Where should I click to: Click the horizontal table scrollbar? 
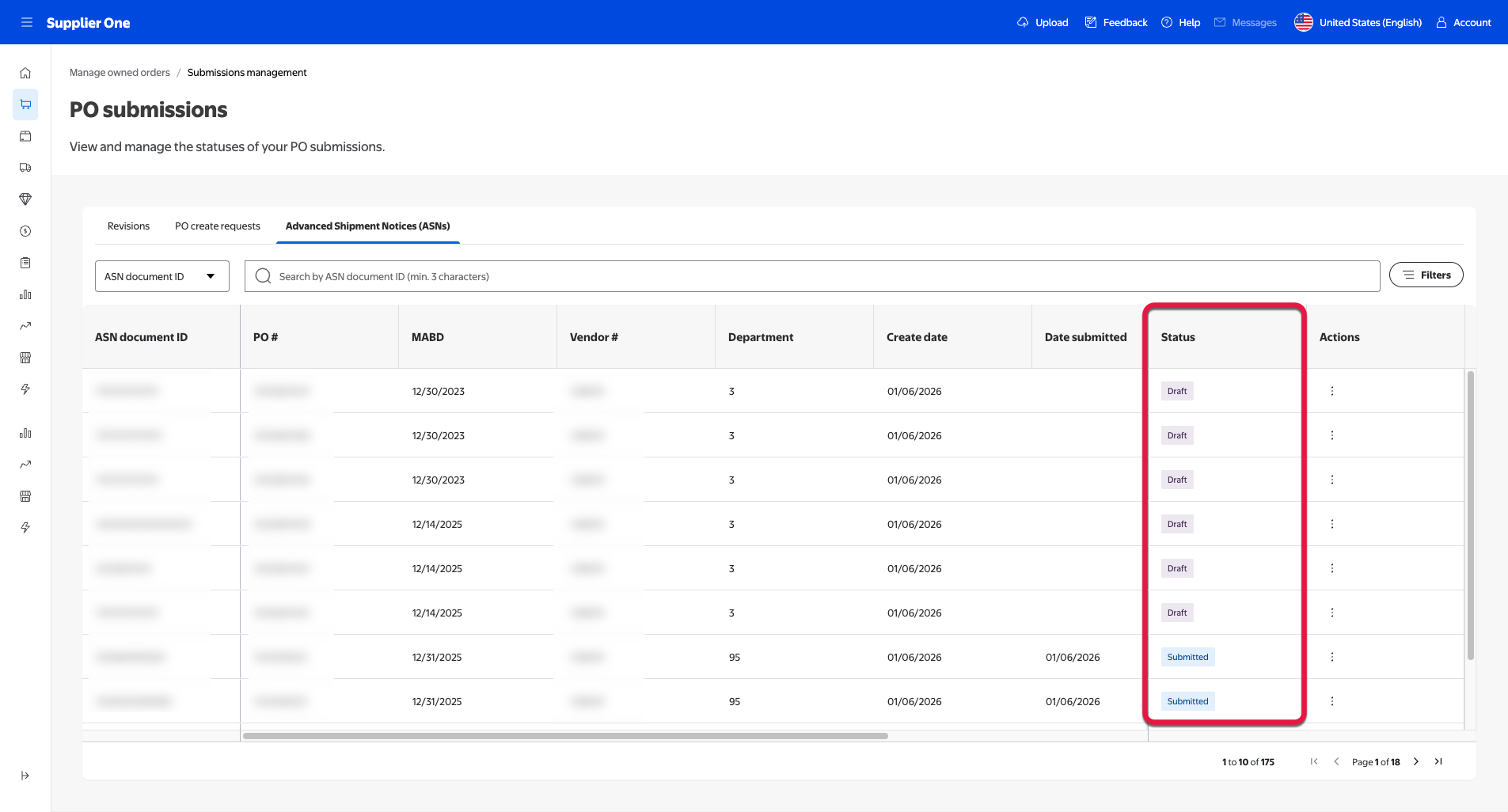point(565,736)
